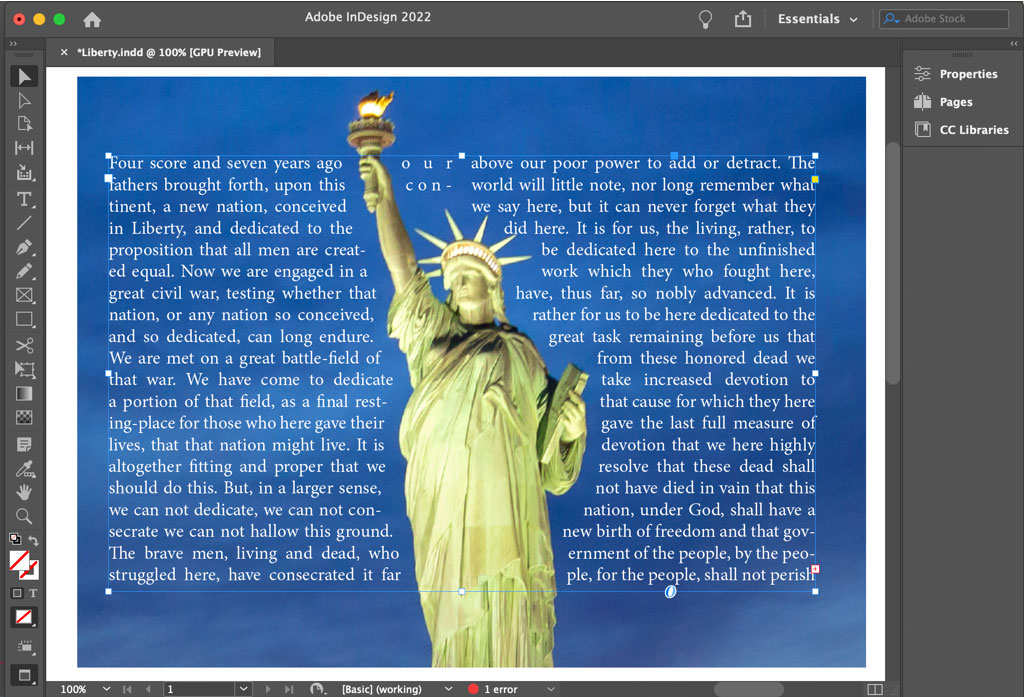Select the Note tool
This screenshot has width=1024, height=697.
(x=24, y=445)
